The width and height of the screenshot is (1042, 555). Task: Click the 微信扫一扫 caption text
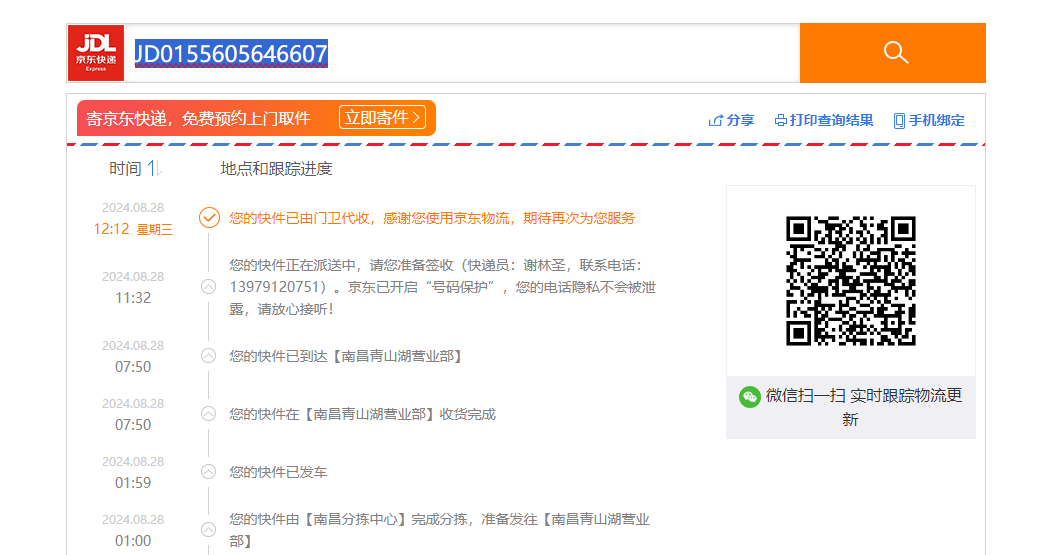pyautogui.click(x=864, y=407)
